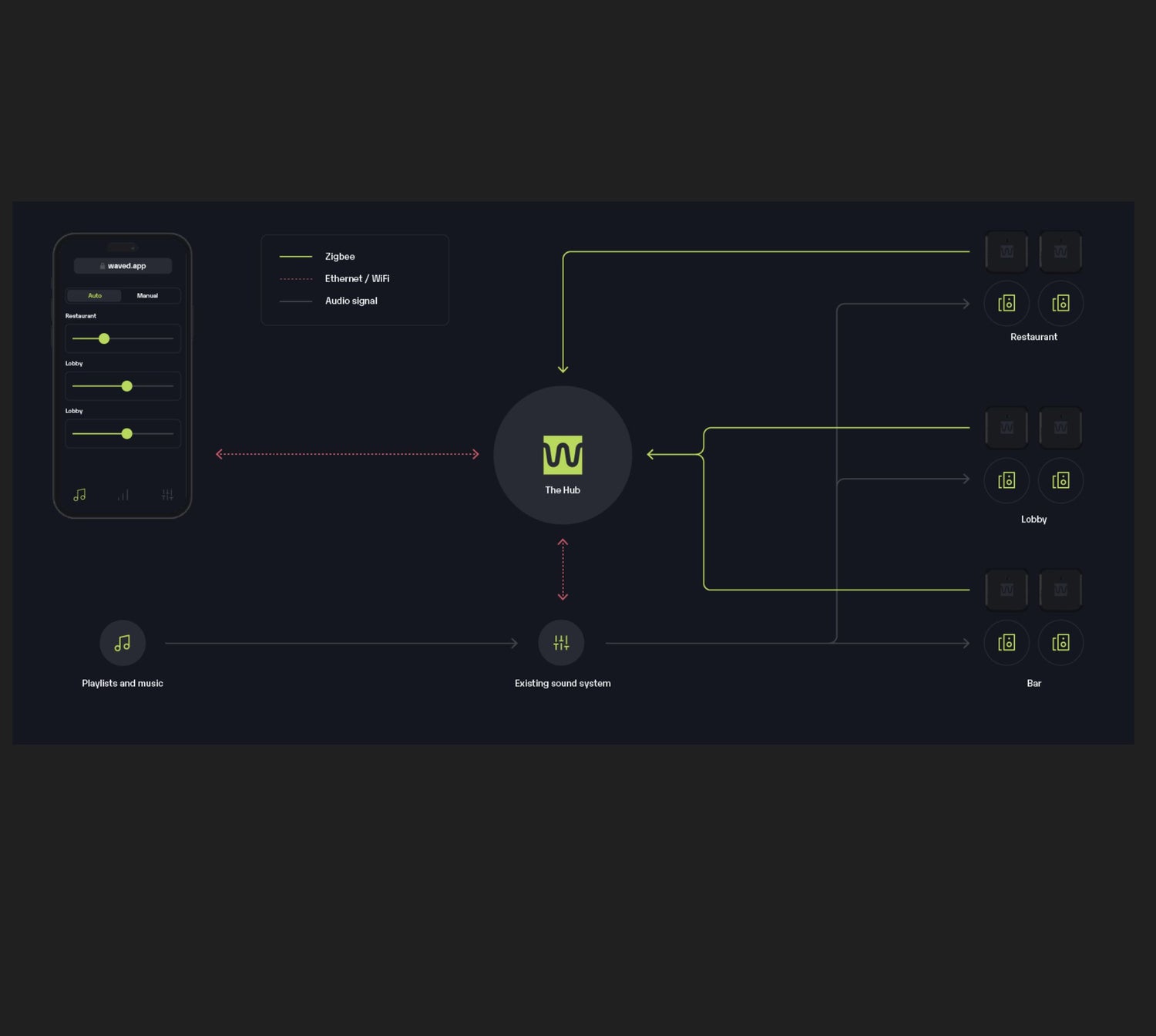
Task: Click the Existing sound system text label
Action: point(563,684)
